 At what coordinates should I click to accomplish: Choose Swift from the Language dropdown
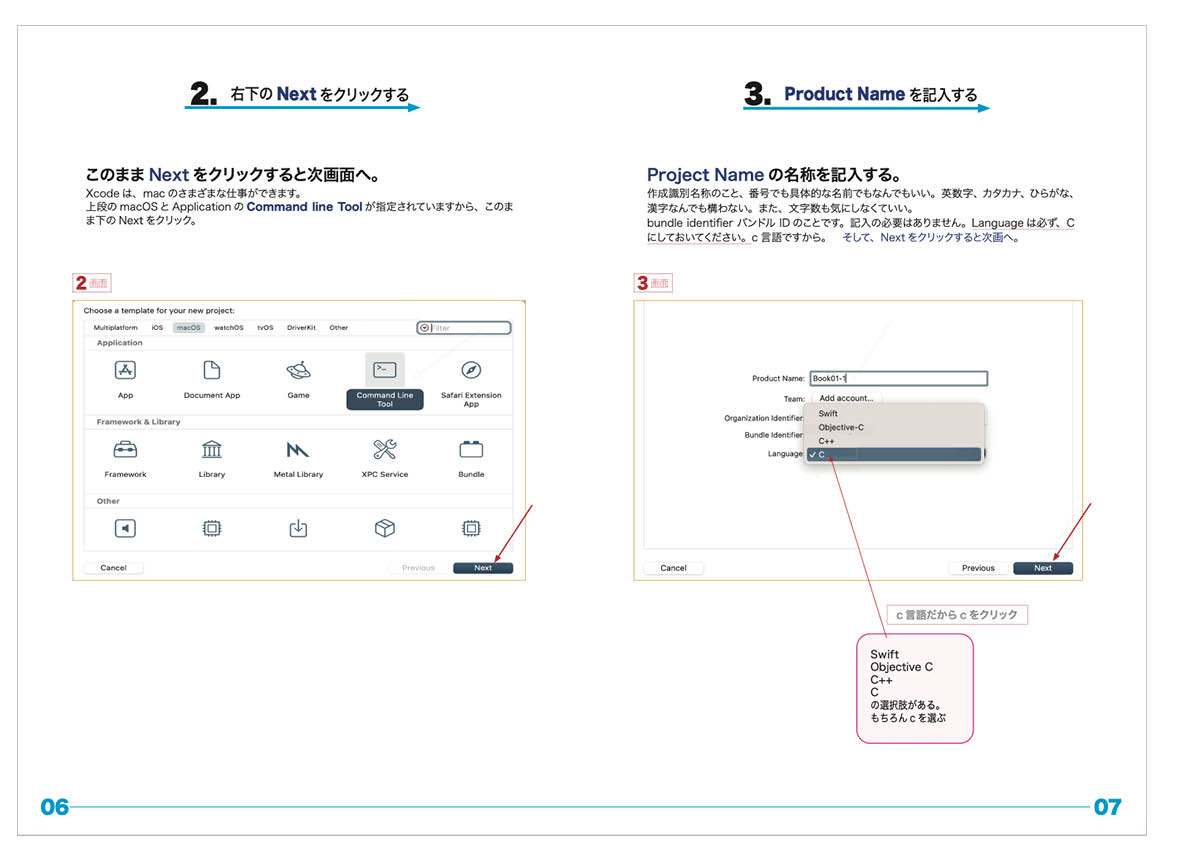tap(828, 413)
